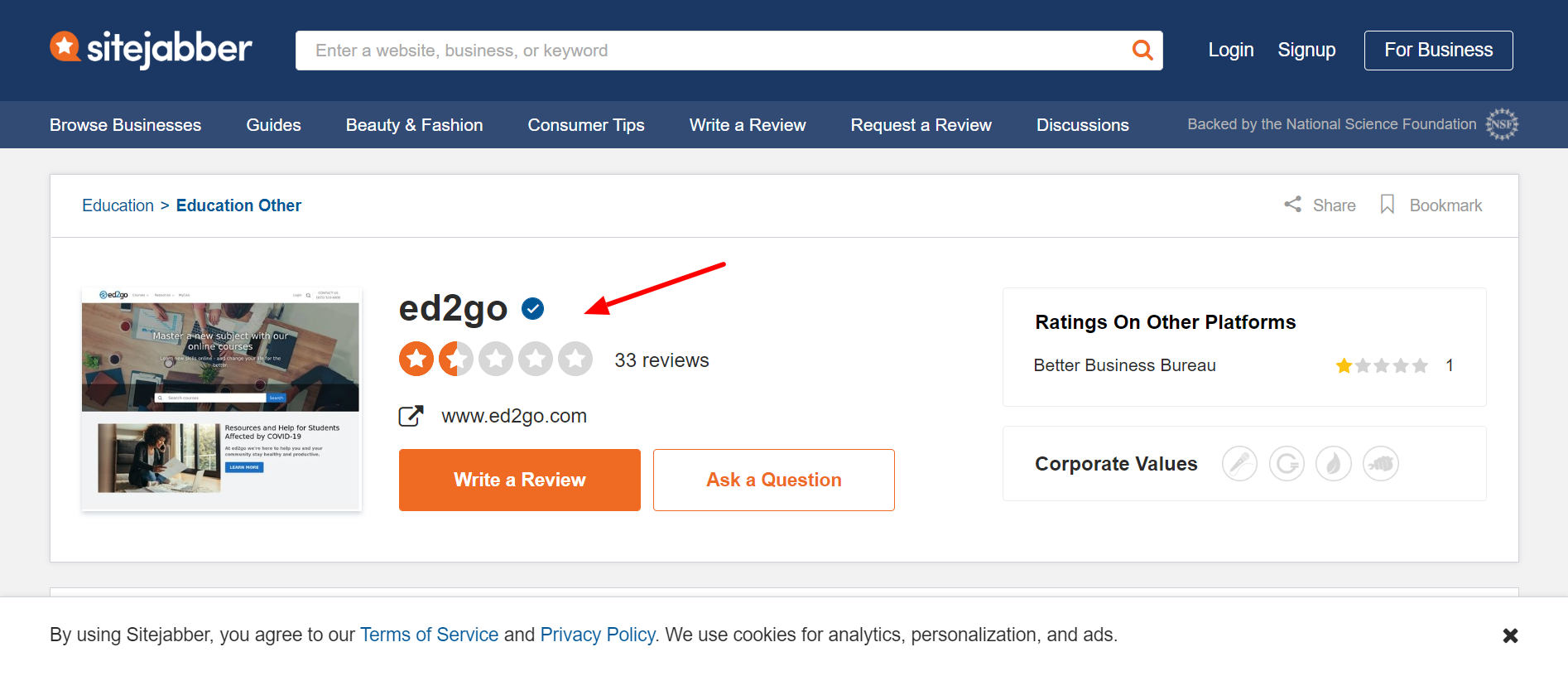Click ed2go's verified checkmark badge
Image resolution: width=1568 pixels, height=676 pixels.
(x=533, y=308)
